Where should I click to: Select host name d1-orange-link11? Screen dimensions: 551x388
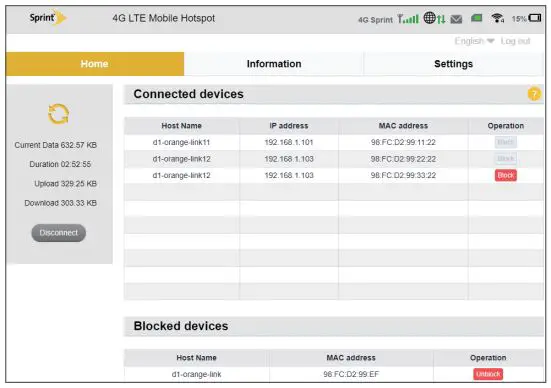pyautogui.click(x=181, y=142)
